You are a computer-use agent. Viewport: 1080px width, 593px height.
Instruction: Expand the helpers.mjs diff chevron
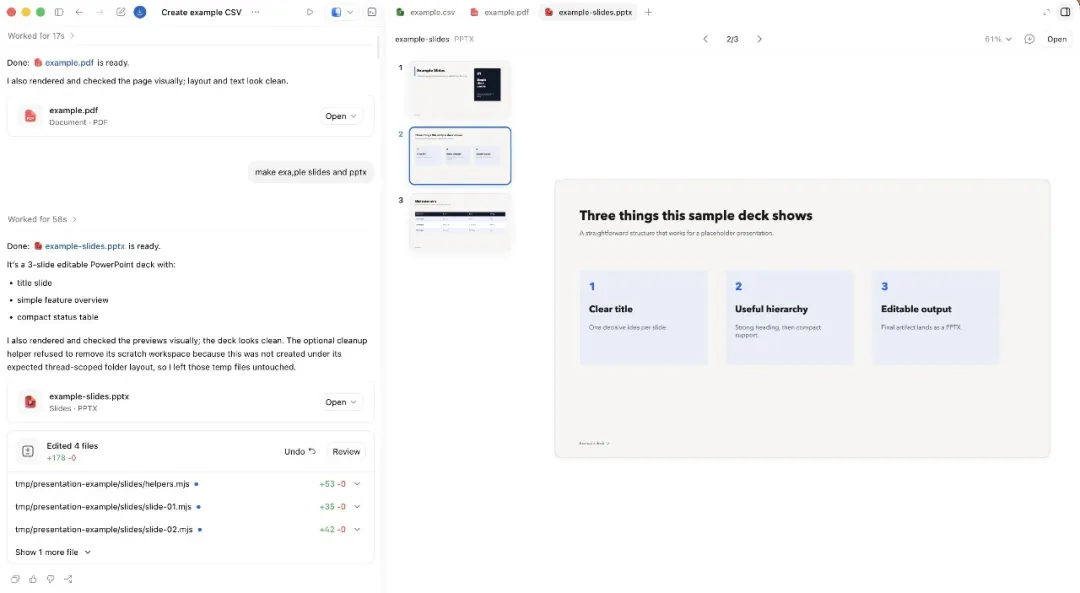pyautogui.click(x=357, y=484)
